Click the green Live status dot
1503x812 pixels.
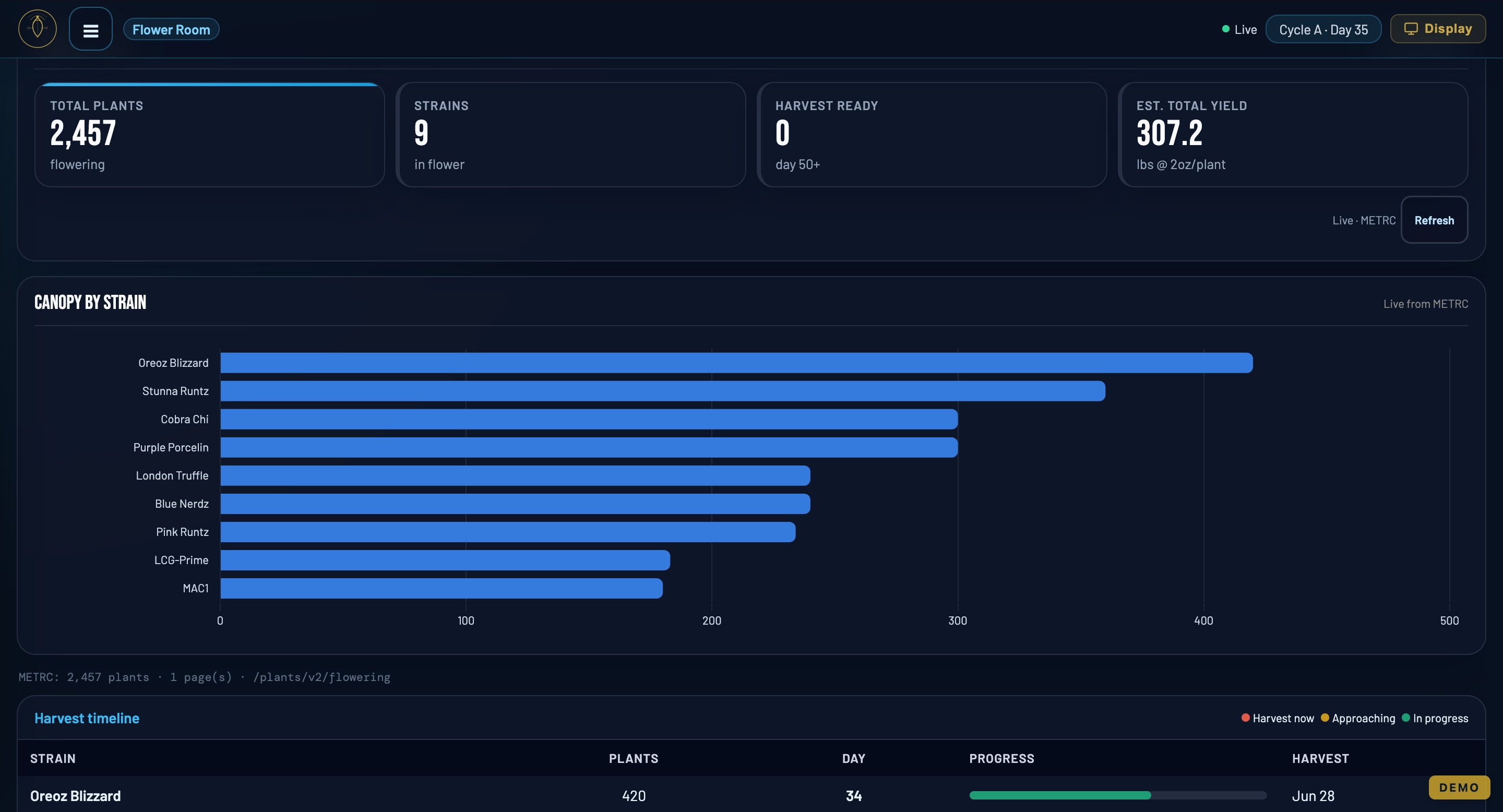pyautogui.click(x=1225, y=29)
